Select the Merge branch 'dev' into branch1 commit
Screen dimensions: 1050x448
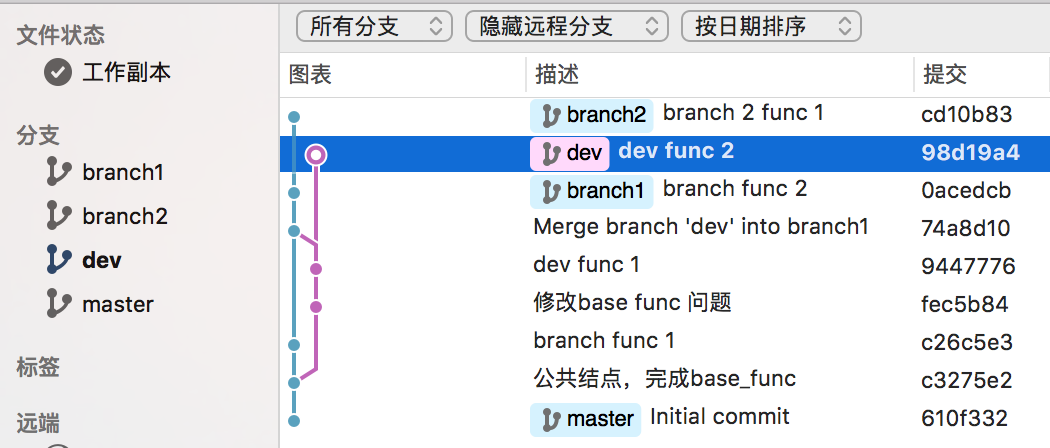click(701, 227)
